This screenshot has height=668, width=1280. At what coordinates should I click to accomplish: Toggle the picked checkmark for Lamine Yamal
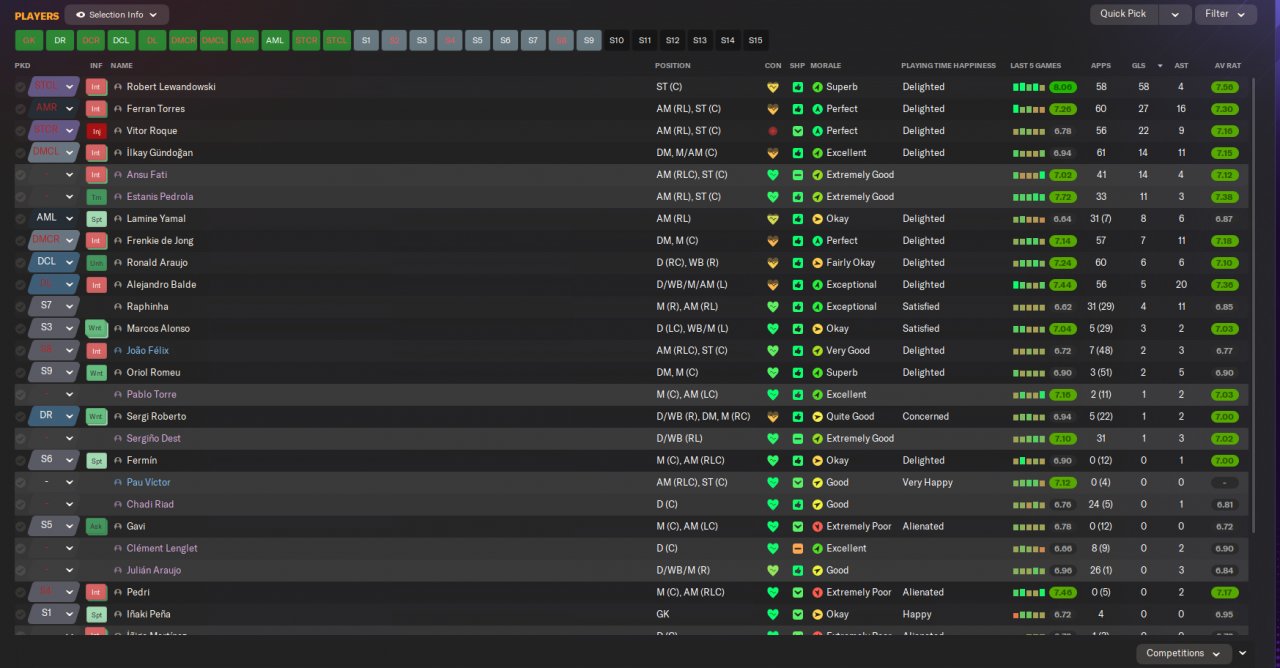[20, 219]
